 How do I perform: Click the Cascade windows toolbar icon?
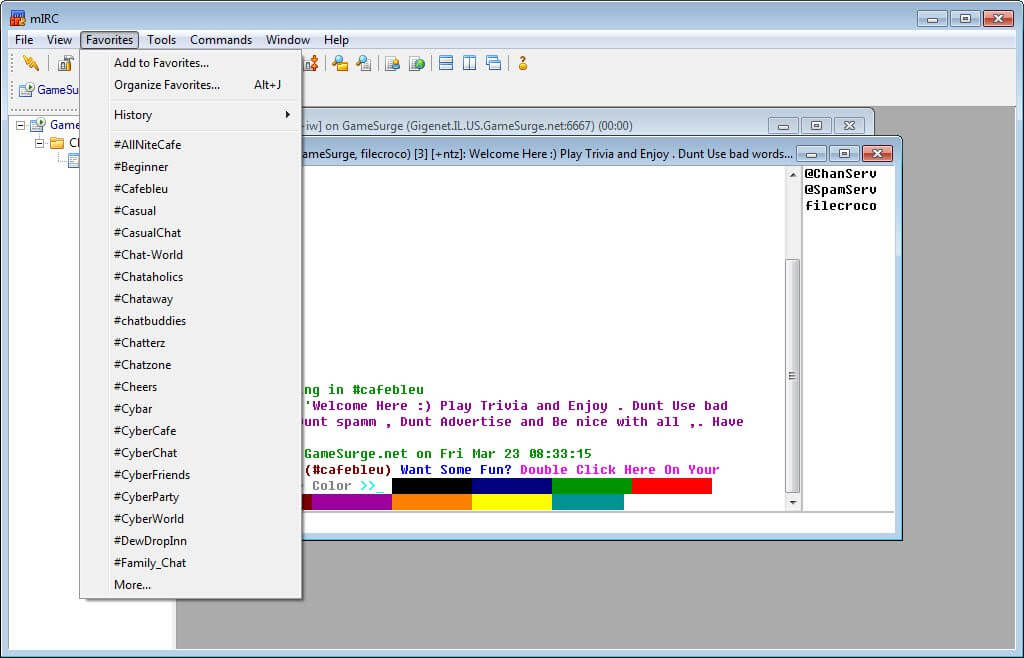coord(493,63)
